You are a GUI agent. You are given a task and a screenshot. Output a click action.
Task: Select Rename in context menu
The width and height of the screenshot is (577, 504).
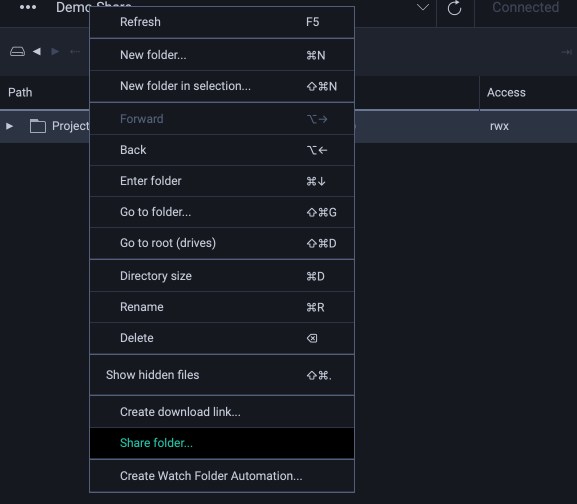pos(222,307)
